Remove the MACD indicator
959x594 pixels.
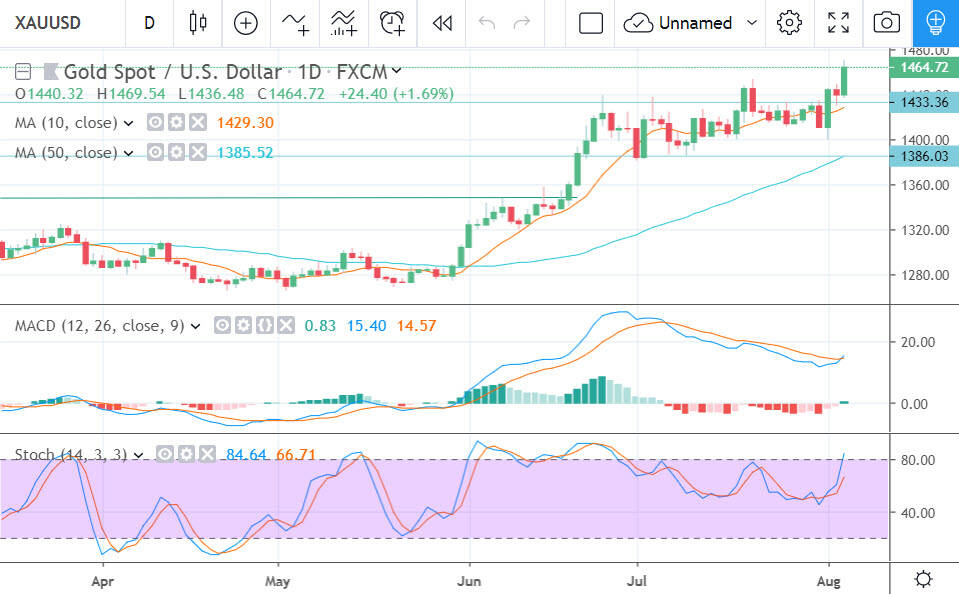click(x=286, y=325)
